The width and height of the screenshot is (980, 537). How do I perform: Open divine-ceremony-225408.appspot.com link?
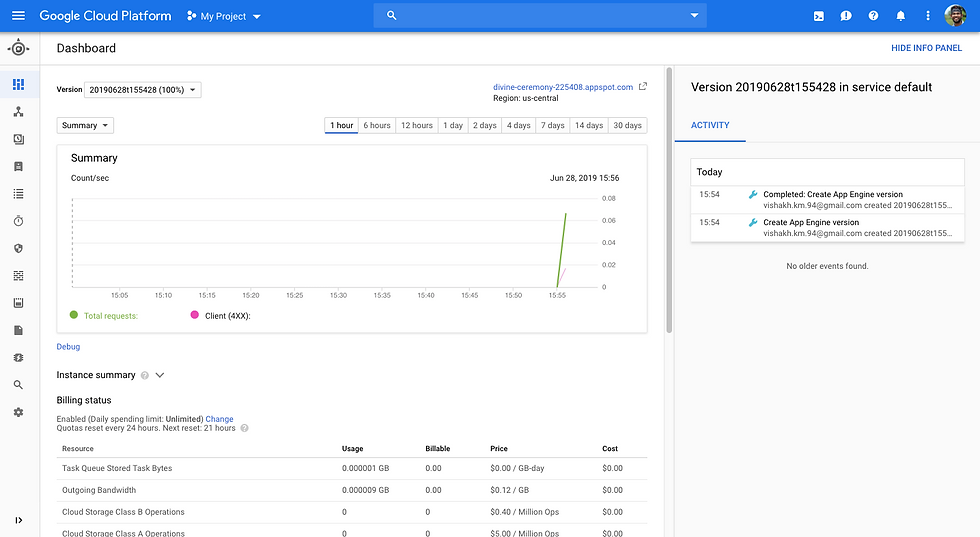[x=562, y=87]
